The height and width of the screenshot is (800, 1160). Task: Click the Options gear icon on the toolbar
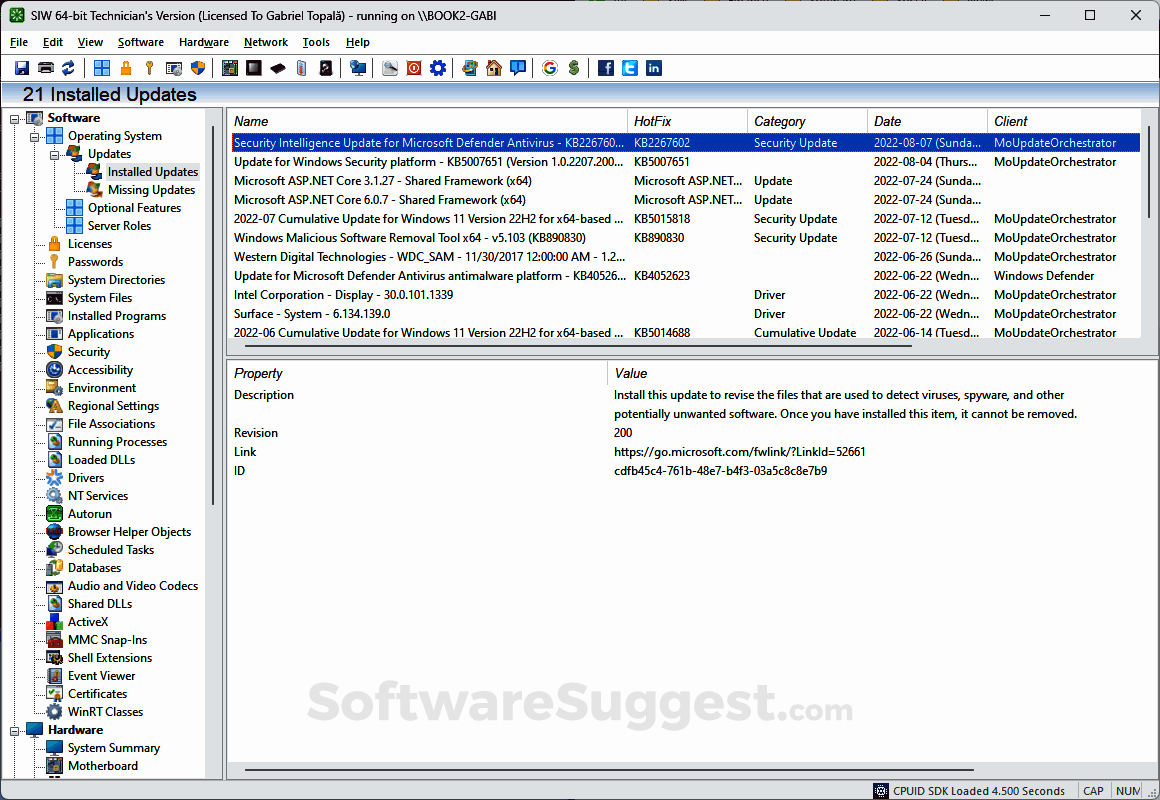pos(437,67)
